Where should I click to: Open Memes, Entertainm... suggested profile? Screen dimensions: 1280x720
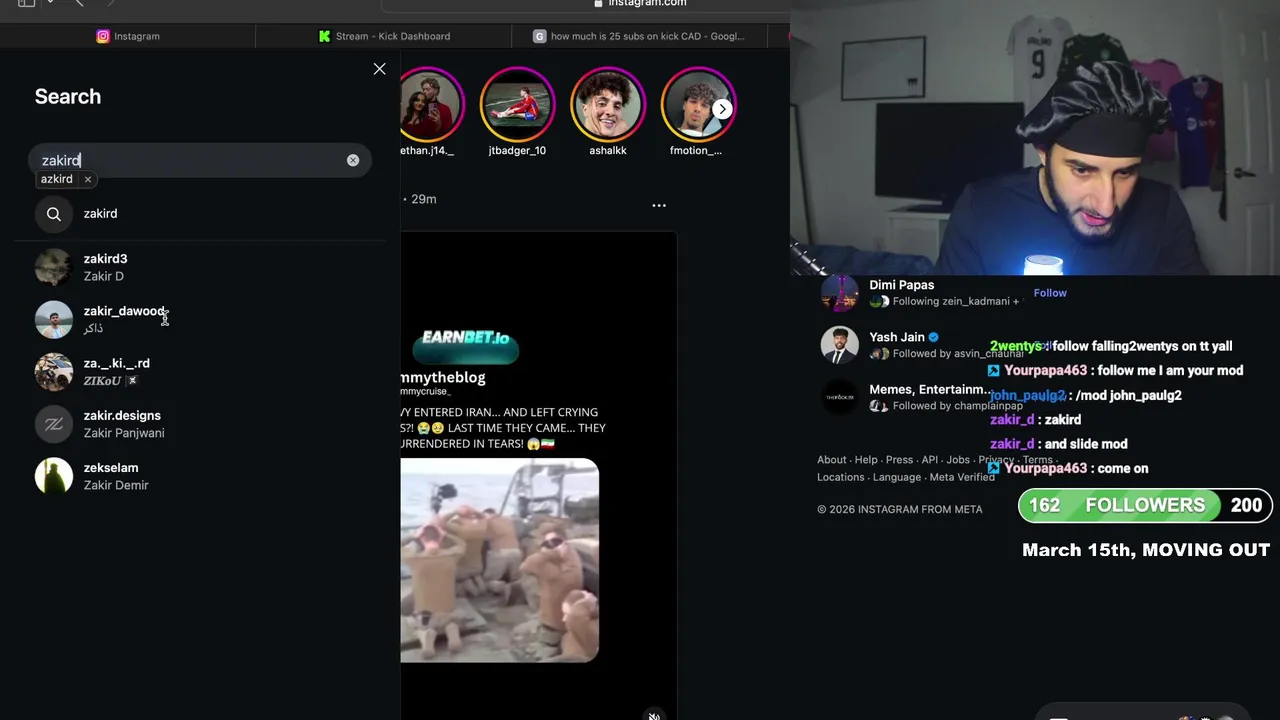(x=930, y=389)
